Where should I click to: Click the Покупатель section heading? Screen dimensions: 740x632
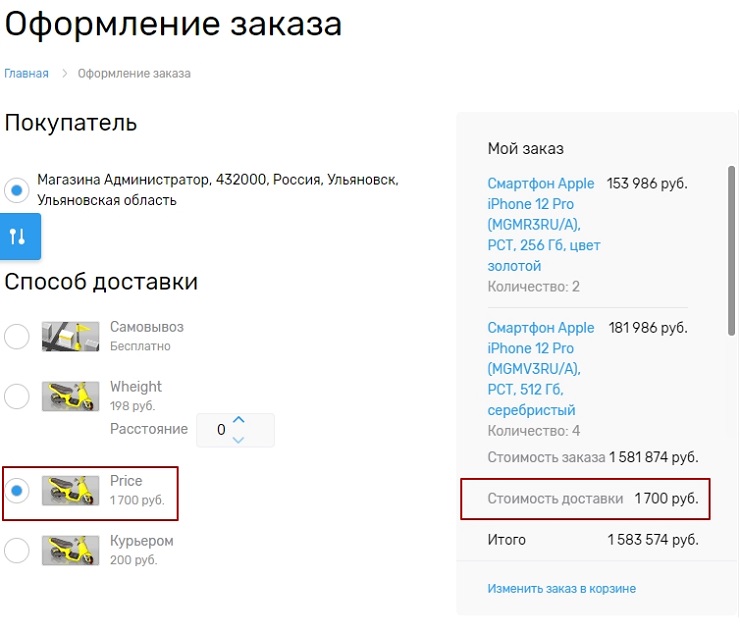coord(71,123)
